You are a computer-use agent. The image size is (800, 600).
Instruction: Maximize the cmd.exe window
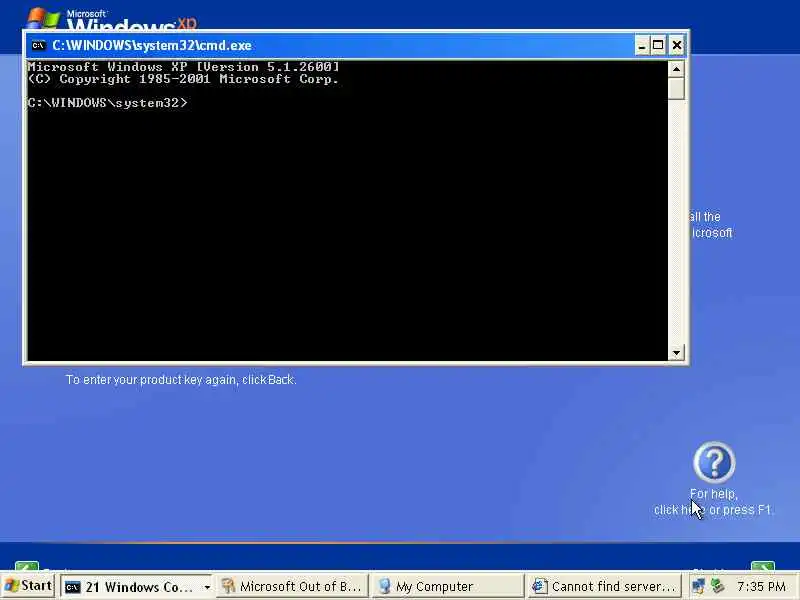click(x=658, y=45)
